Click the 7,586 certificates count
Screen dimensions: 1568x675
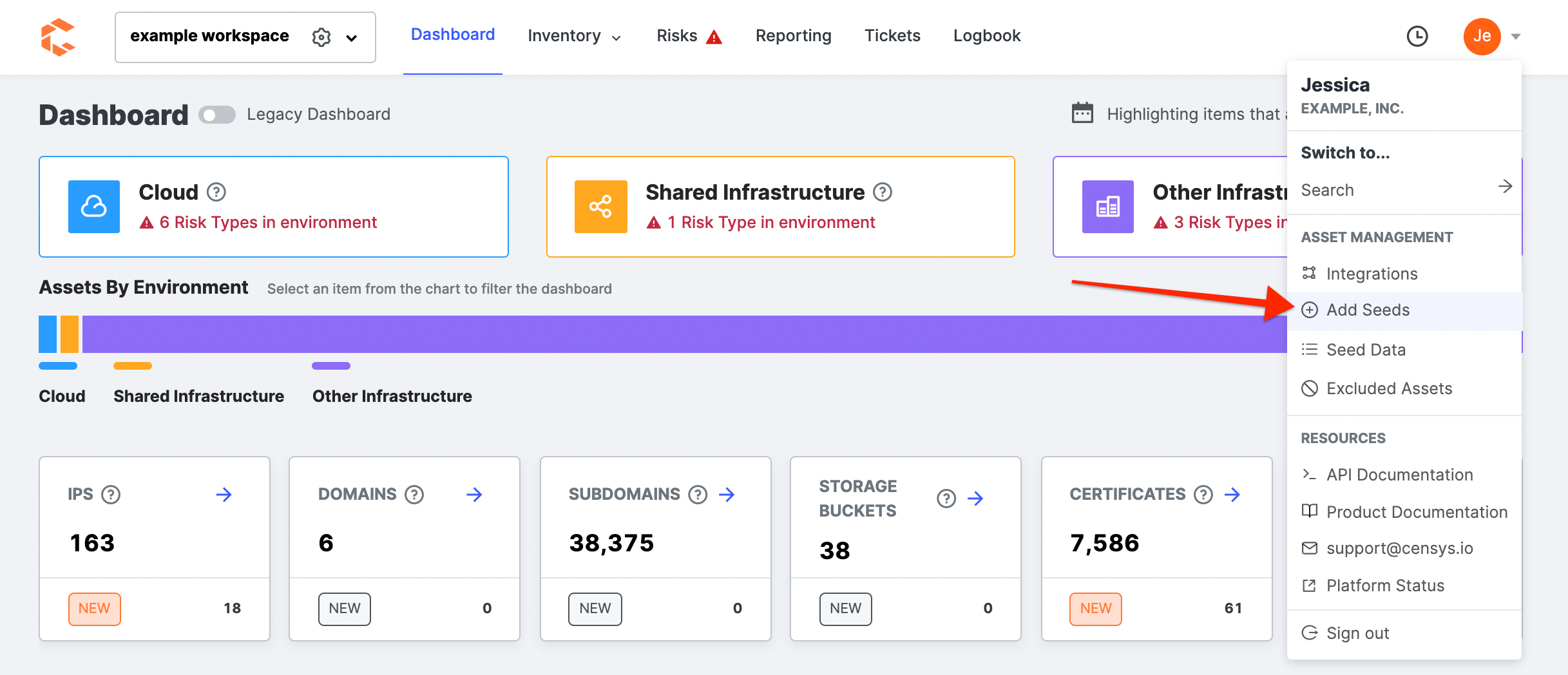coord(1105,543)
